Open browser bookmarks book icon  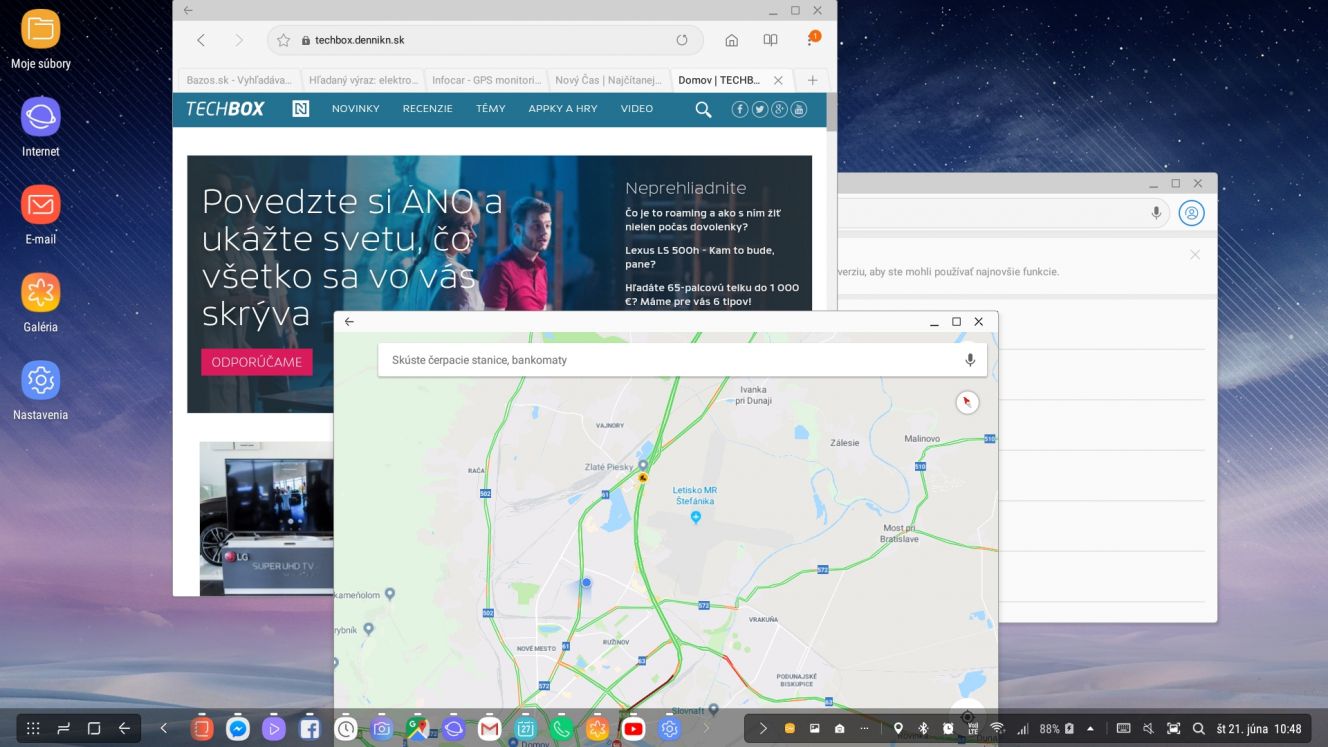coord(770,40)
